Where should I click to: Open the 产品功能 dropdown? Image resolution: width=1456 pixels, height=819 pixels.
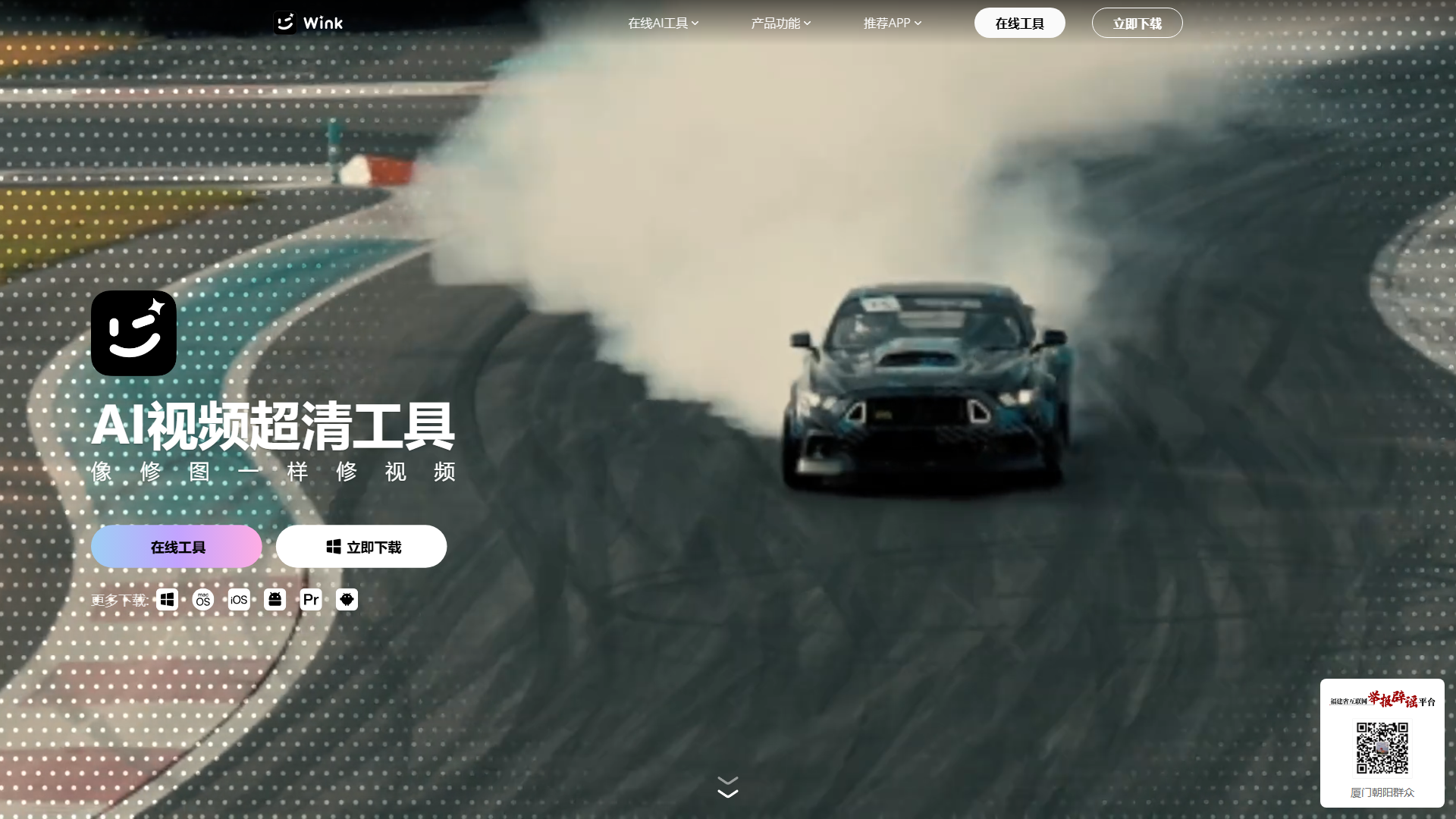point(781,24)
